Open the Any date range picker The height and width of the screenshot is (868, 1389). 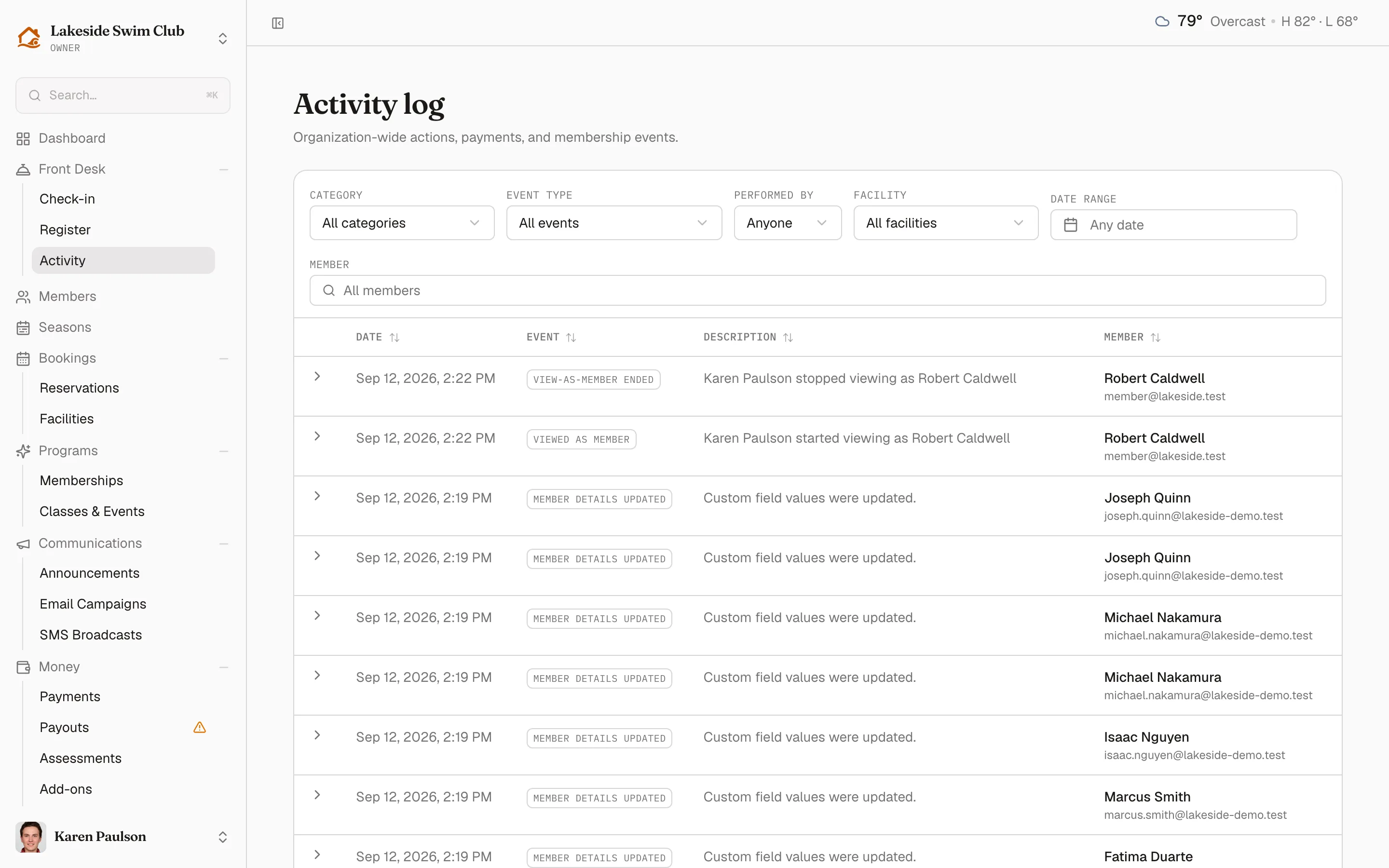click(x=1173, y=225)
